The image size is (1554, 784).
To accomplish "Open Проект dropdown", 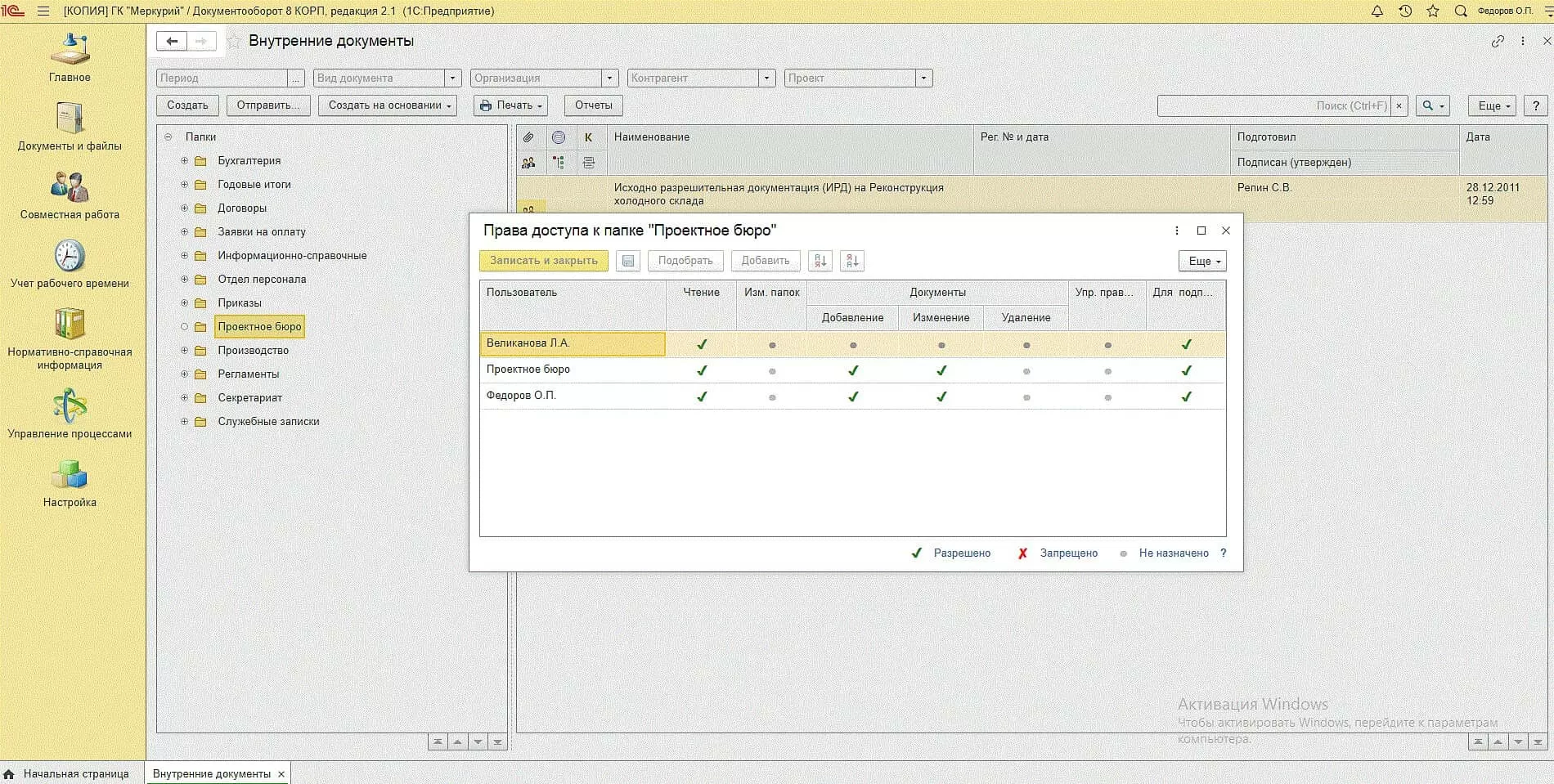I will click(924, 78).
